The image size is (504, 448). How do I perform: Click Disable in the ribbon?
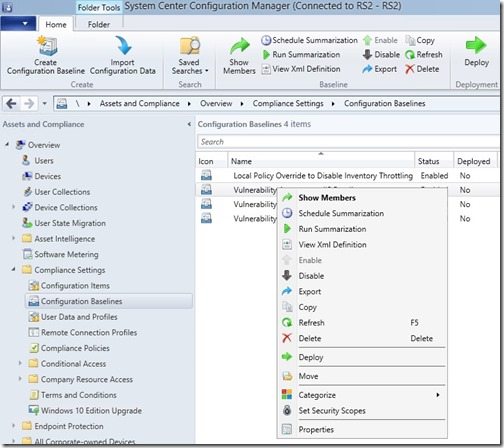tap(381, 55)
